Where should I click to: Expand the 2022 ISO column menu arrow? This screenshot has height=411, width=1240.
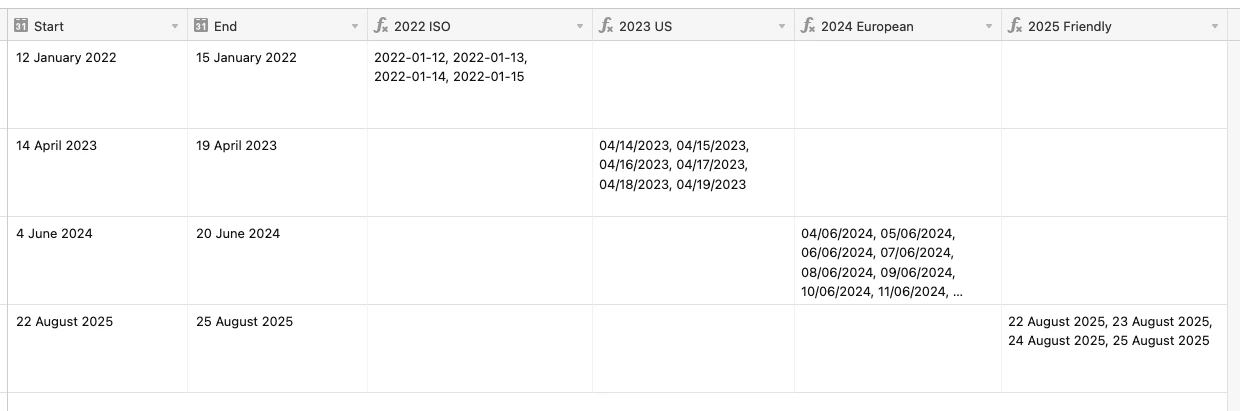coord(580,27)
